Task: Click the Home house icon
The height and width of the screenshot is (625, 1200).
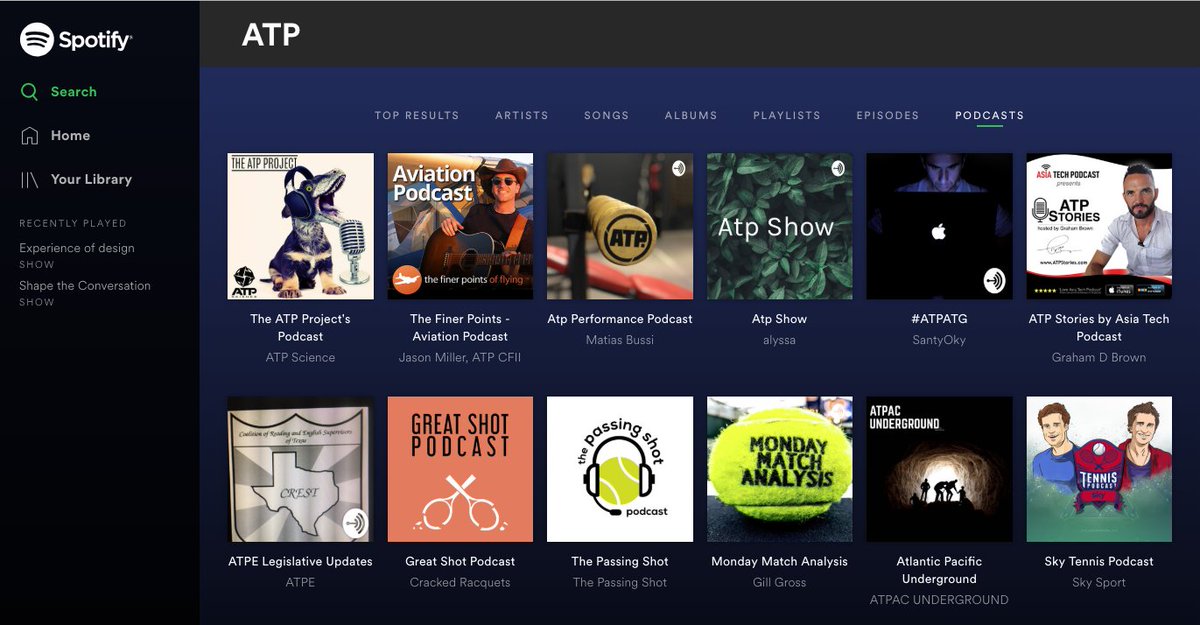Action: tap(30, 136)
